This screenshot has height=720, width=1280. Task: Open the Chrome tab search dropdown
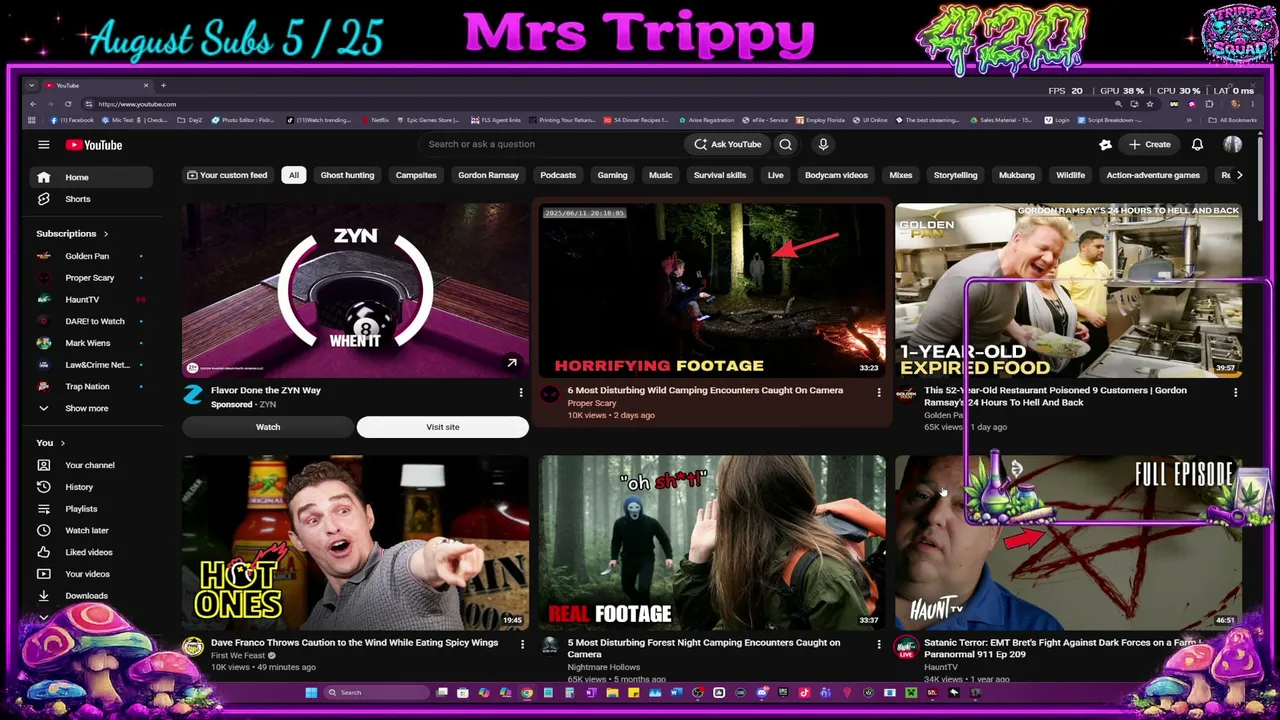[32, 86]
